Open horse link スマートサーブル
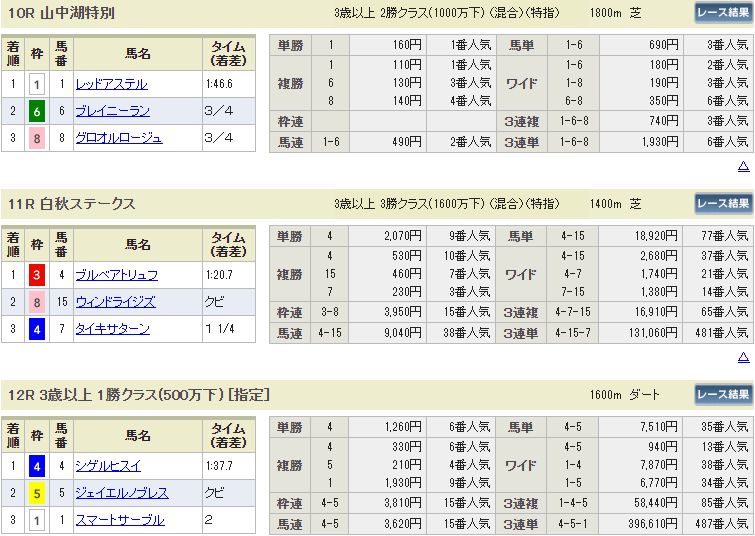The width and height of the screenshot is (755, 536). click(x=120, y=520)
